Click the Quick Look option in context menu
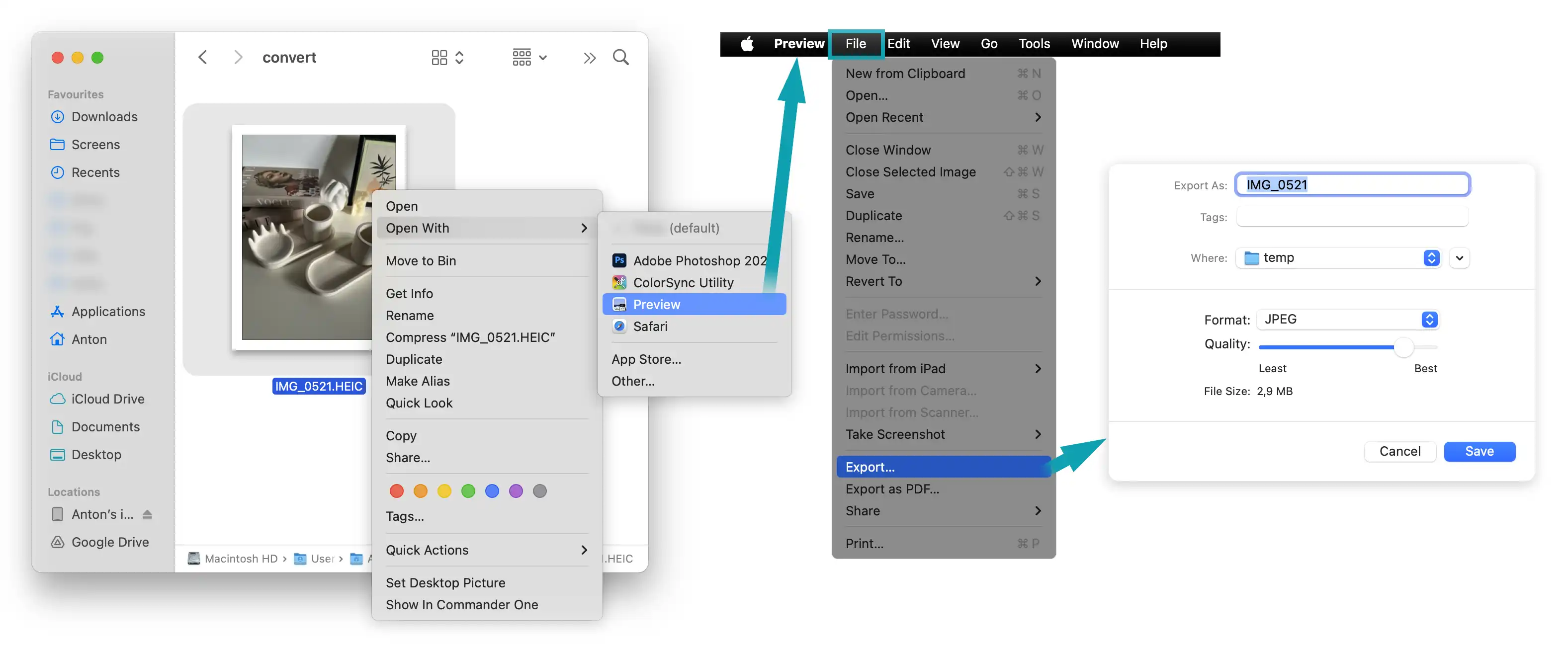 click(x=419, y=403)
